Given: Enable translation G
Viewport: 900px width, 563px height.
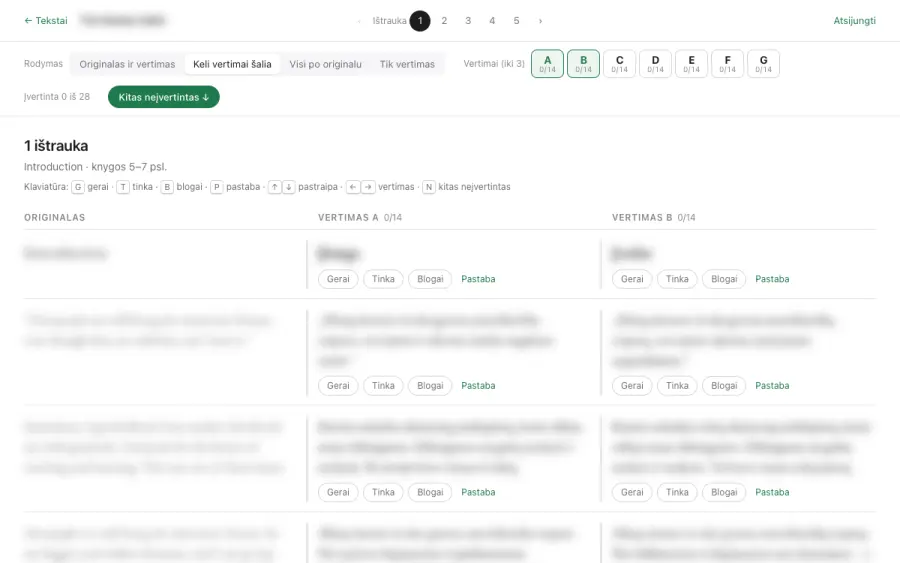Looking at the screenshot, I should pos(763,64).
